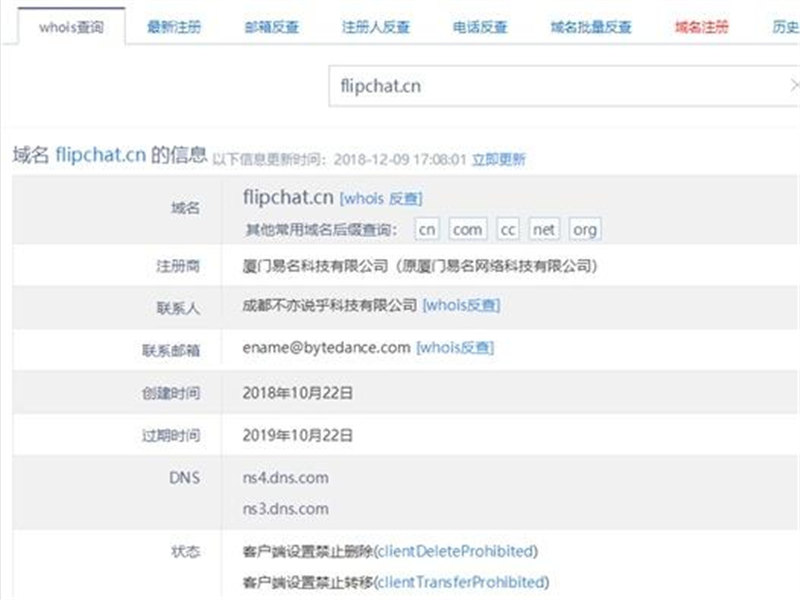Screen dimensions: 800x600
Task: Select email text ename@bytedance.com
Action: pos(327,347)
